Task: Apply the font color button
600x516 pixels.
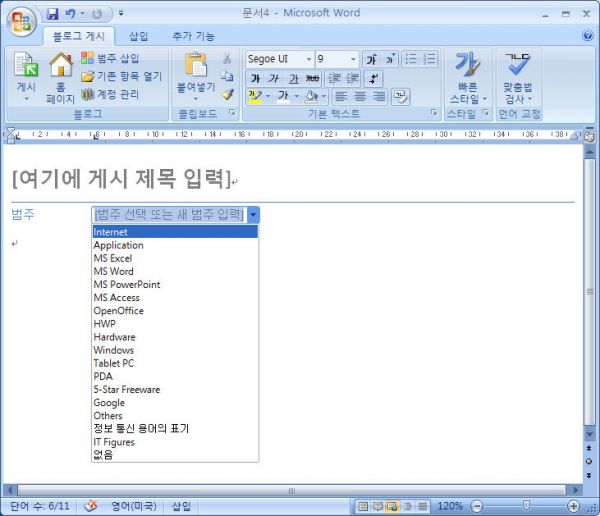Action: point(283,96)
